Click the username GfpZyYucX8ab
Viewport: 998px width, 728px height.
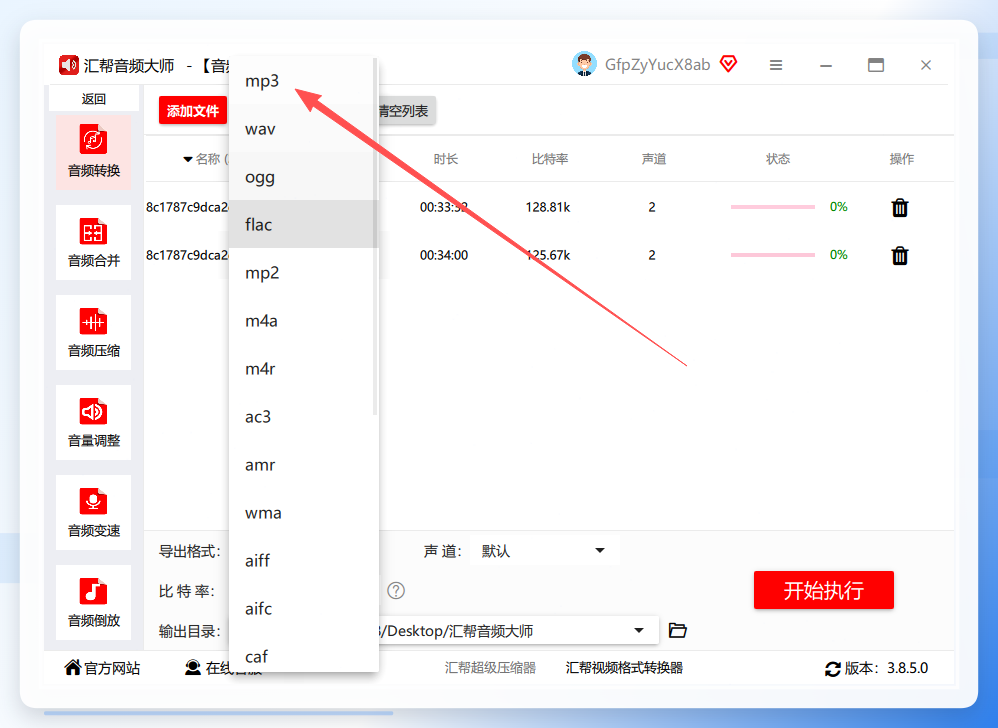click(657, 65)
